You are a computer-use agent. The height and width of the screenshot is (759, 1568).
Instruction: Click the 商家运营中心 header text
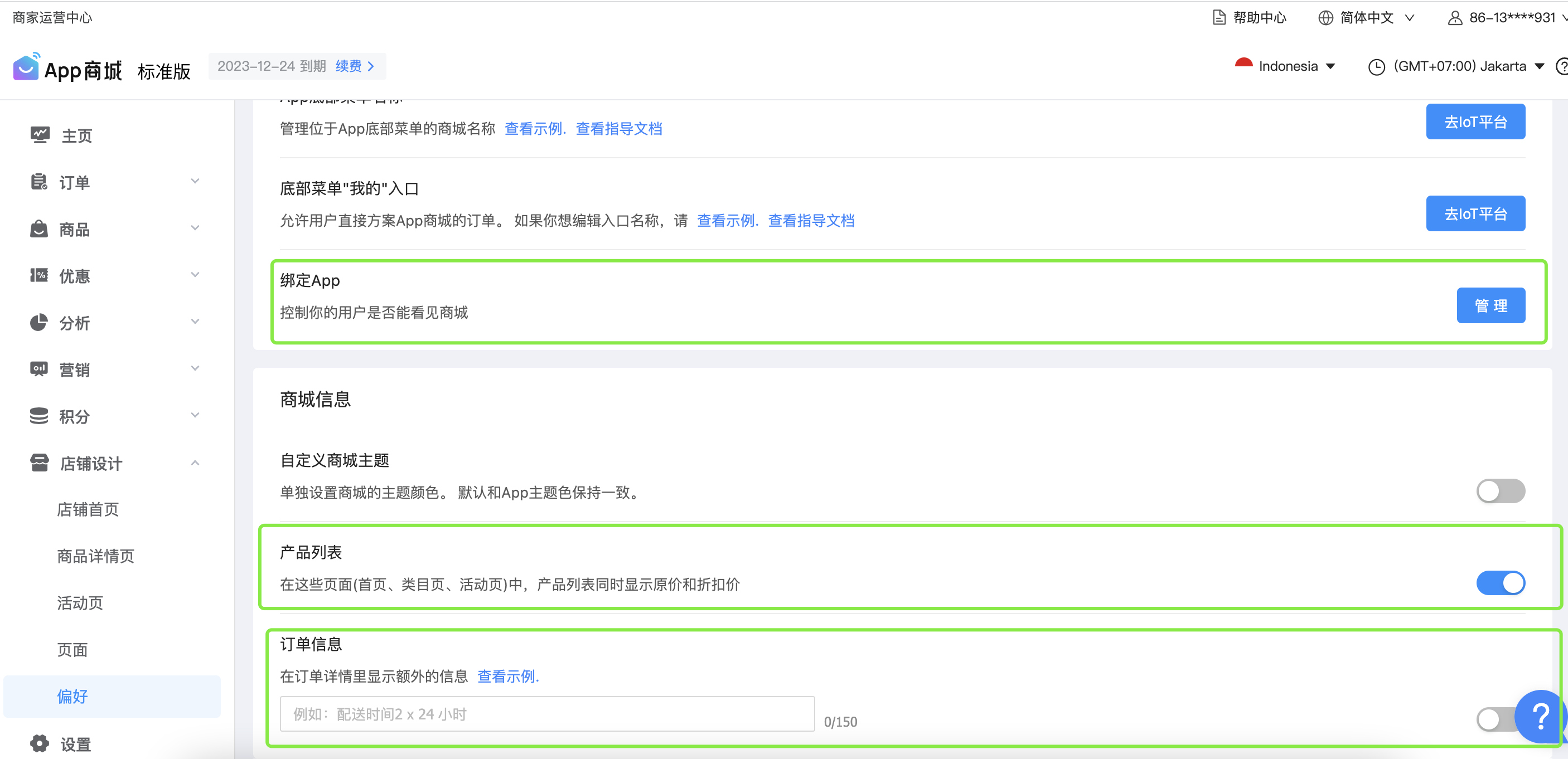pos(52,17)
